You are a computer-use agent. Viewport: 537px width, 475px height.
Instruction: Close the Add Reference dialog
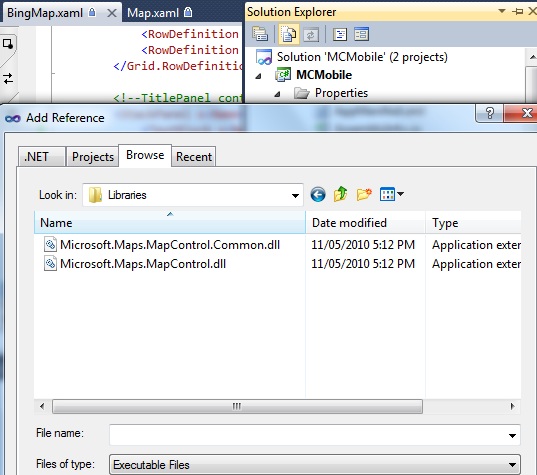click(x=521, y=113)
